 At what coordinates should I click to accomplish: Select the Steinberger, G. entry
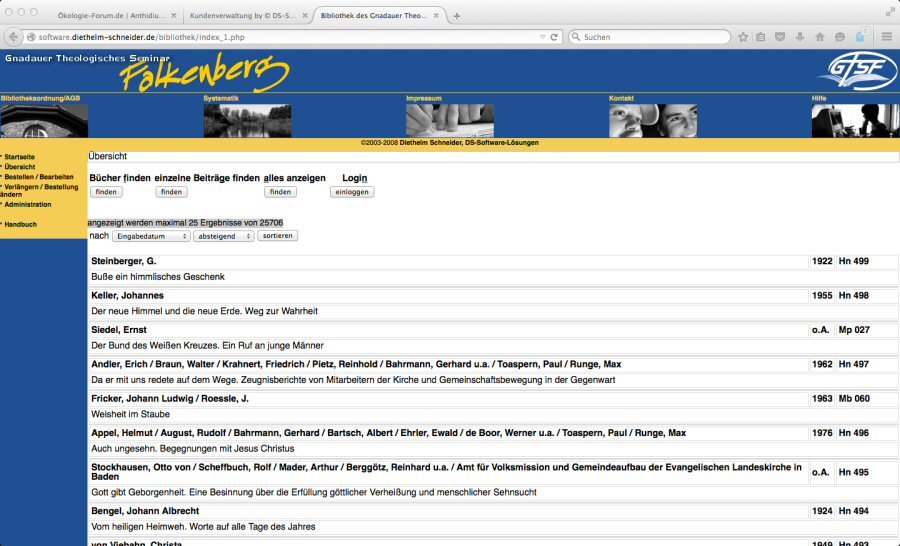point(123,261)
